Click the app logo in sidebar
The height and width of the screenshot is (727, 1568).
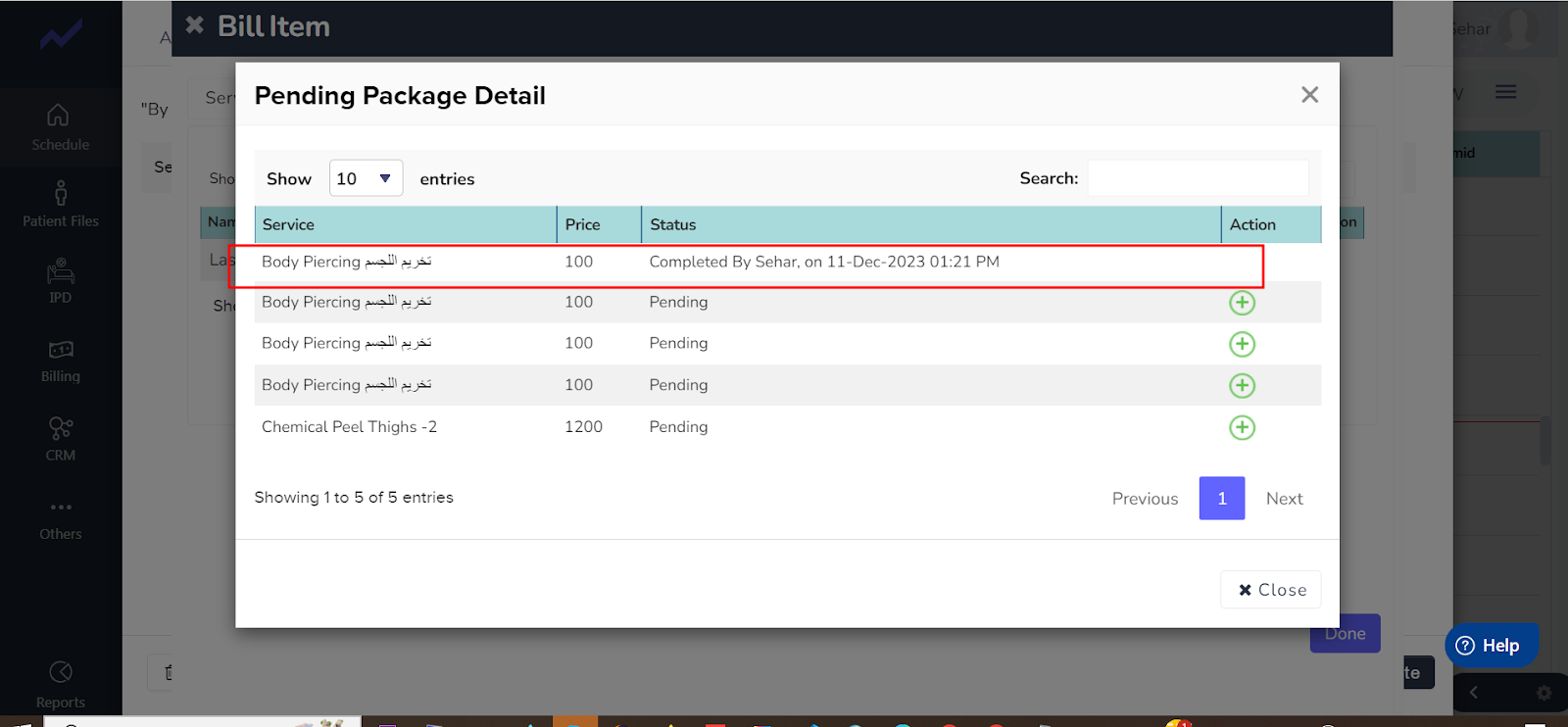coord(61,36)
